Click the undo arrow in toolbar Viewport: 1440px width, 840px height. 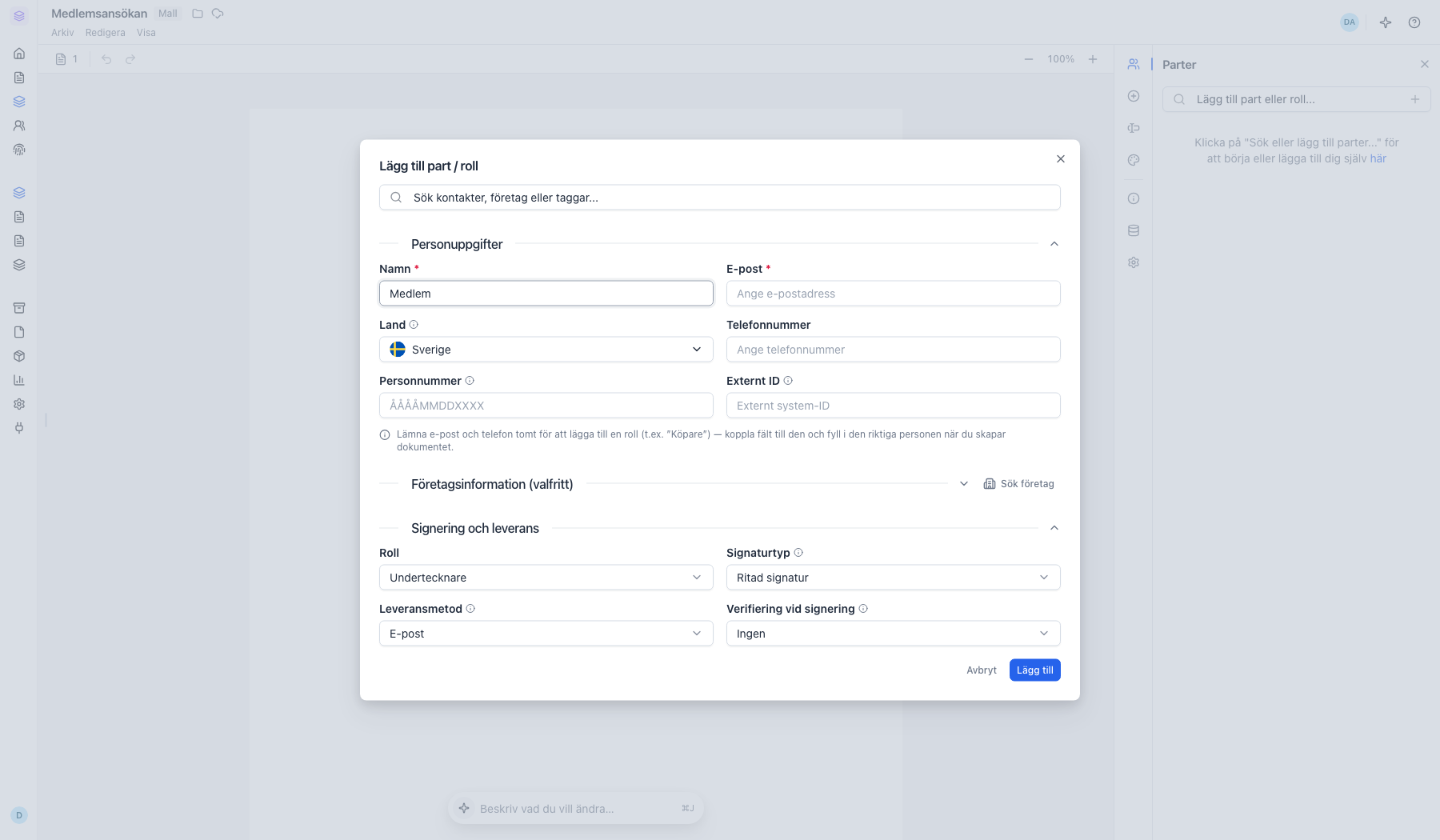[x=106, y=59]
